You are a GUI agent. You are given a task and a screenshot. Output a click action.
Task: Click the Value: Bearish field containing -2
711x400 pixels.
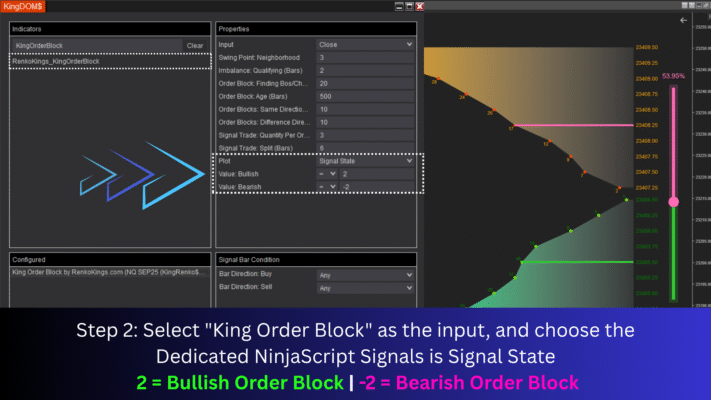click(376, 187)
